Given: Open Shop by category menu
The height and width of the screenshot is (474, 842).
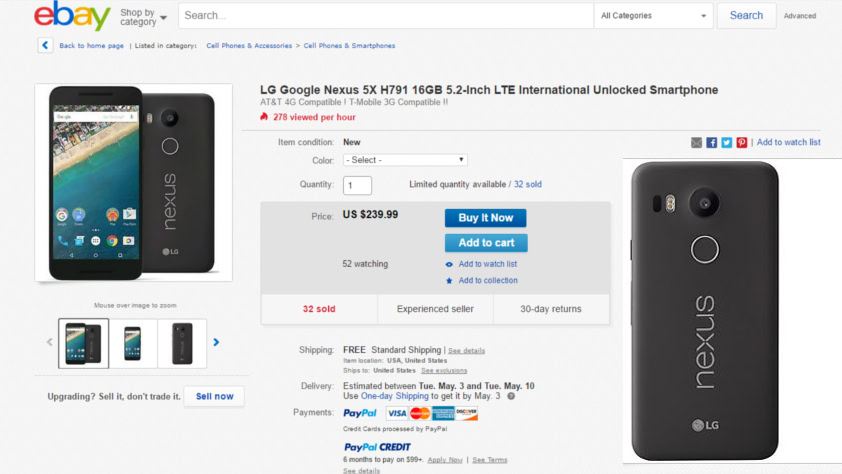Looking at the screenshot, I should 143,17.
